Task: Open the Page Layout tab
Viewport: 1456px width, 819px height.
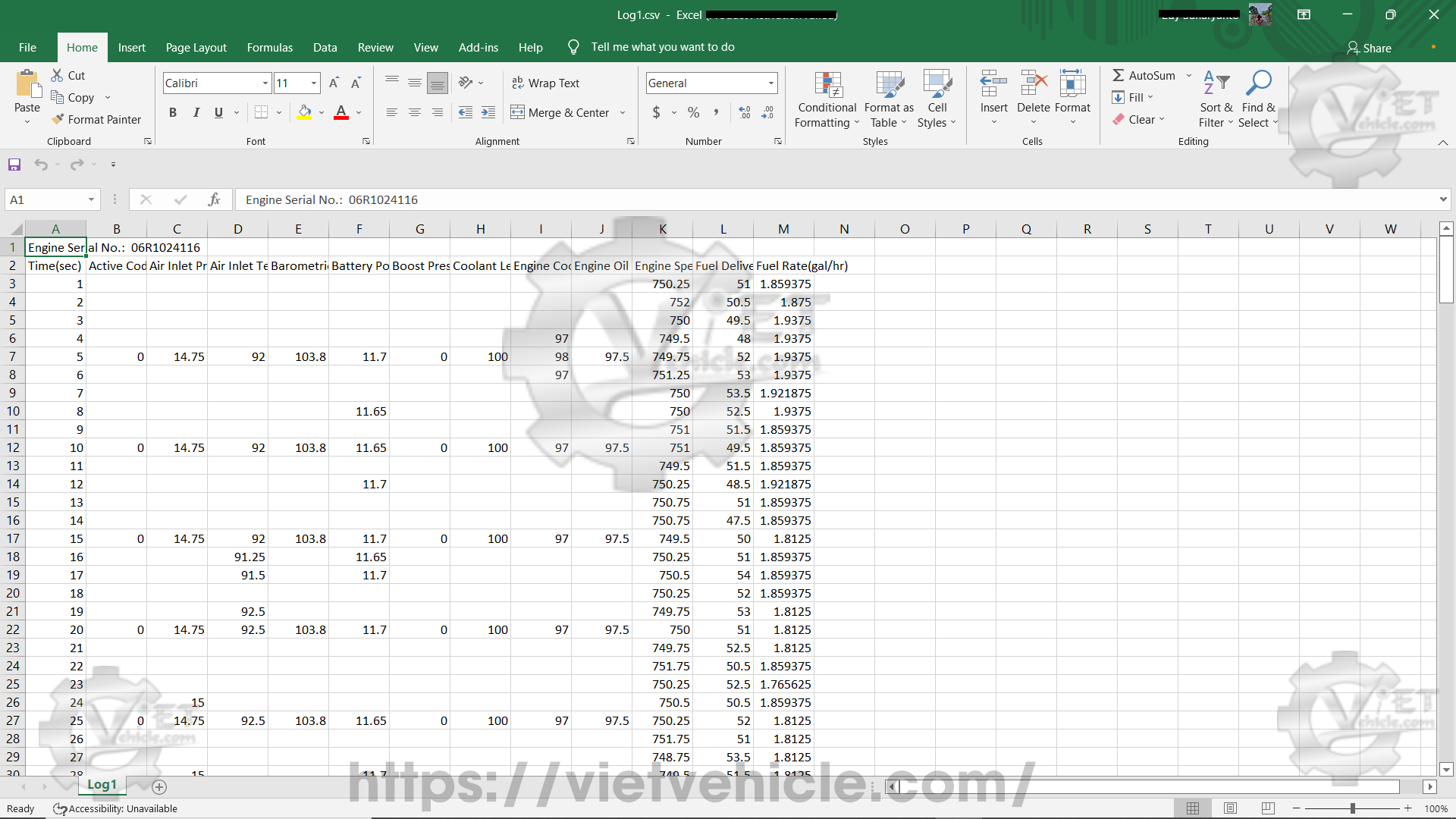Action: (x=196, y=47)
